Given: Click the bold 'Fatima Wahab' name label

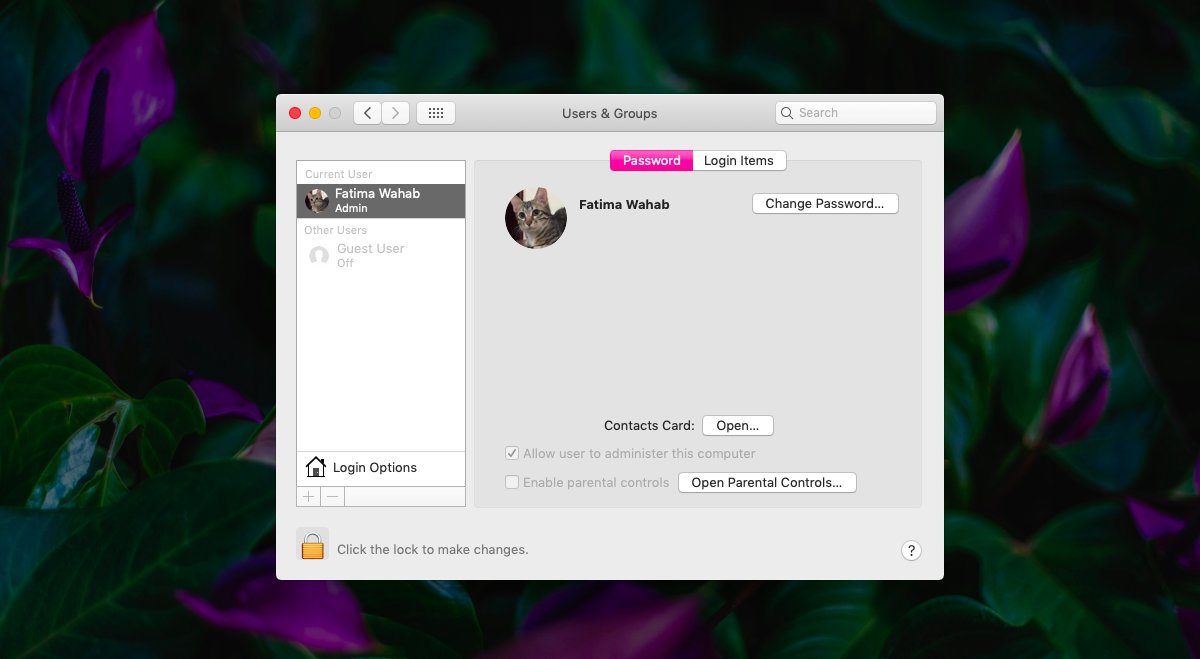Looking at the screenshot, I should click(x=624, y=204).
